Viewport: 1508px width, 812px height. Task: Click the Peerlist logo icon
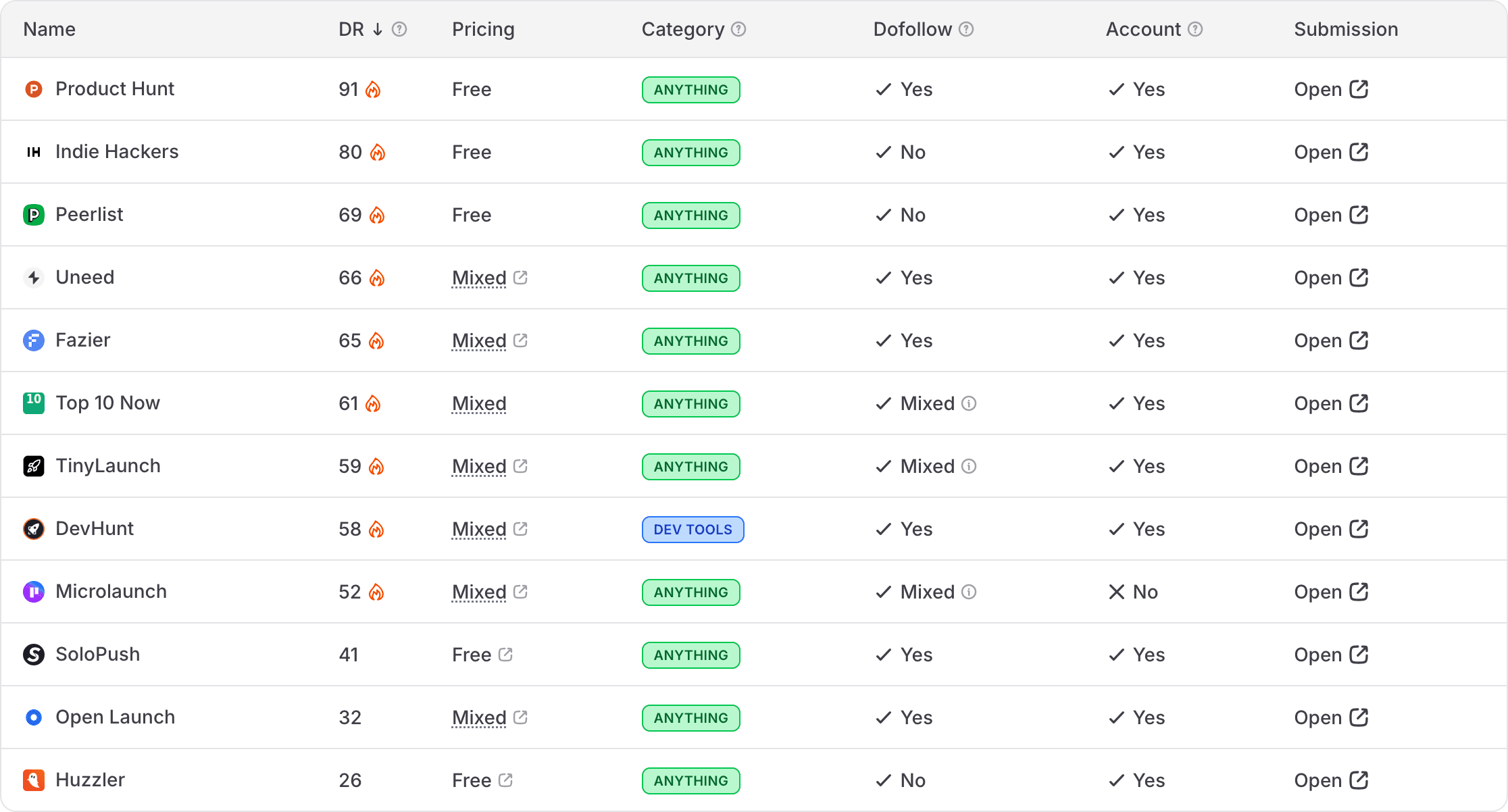[34, 215]
